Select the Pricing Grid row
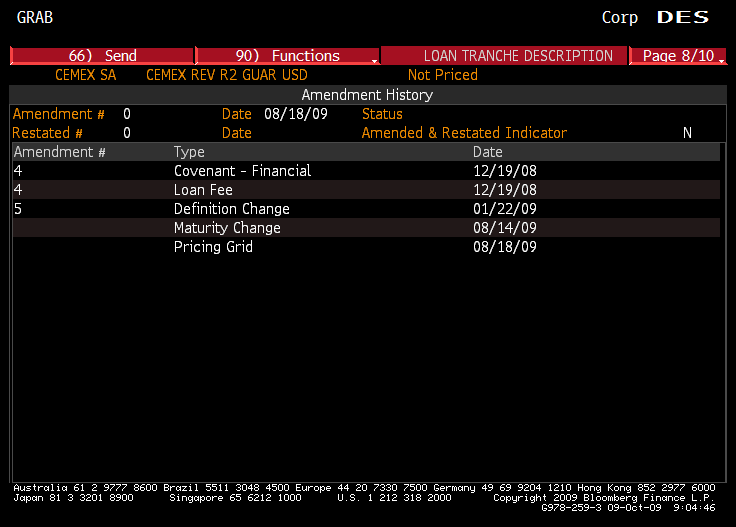This screenshot has height=527, width=736. point(366,247)
